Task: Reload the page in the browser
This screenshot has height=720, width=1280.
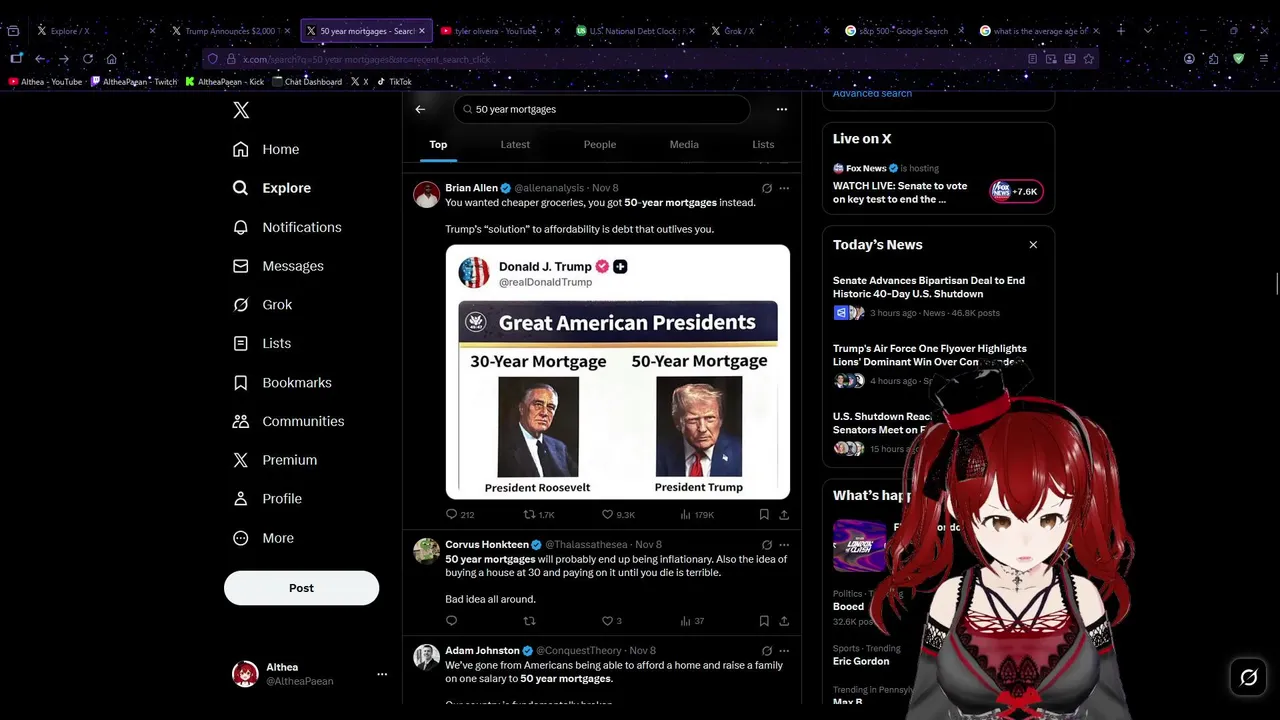Action: (x=87, y=59)
